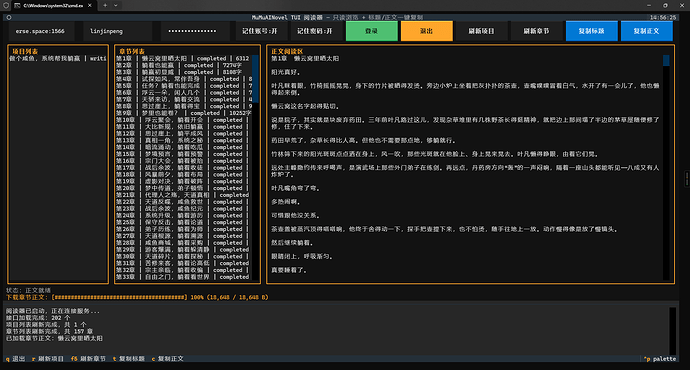Click the clock in the TUI header

point(663,18)
